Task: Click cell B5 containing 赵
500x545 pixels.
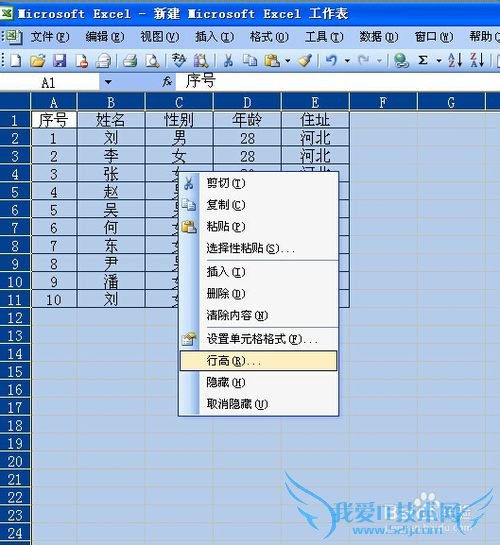Action: coord(110,192)
